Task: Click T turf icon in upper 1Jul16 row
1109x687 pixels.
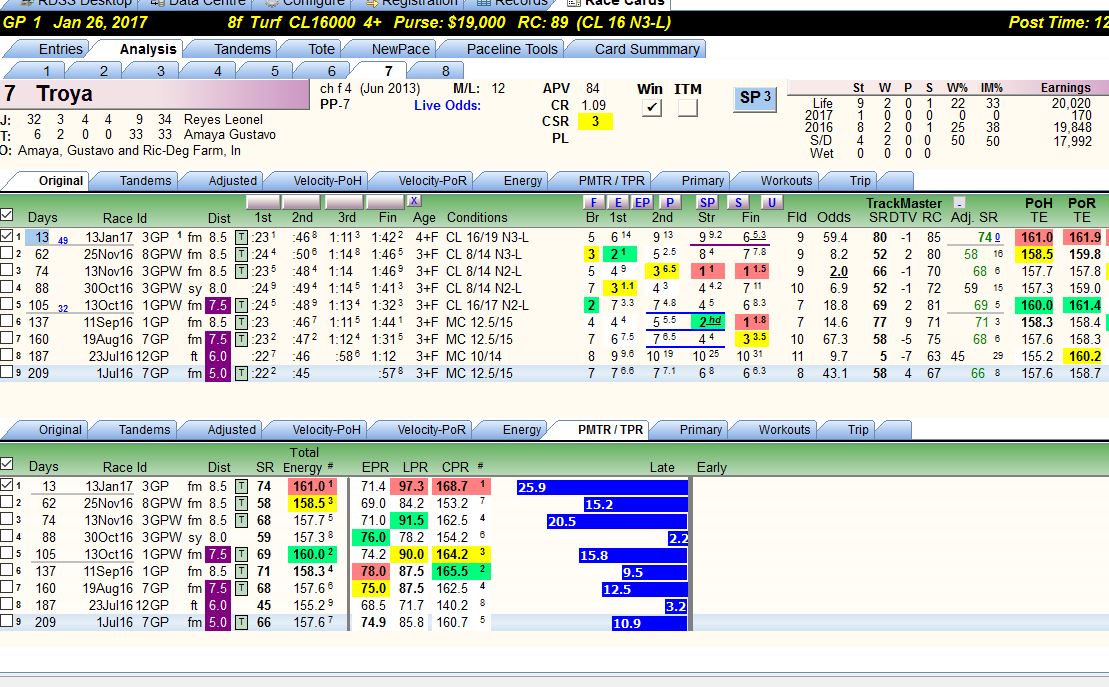Action: pyautogui.click(x=241, y=373)
